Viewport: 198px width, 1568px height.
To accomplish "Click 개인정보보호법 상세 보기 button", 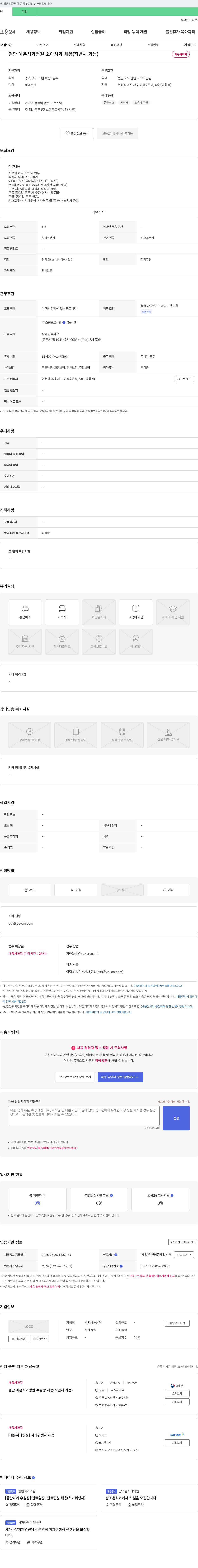I will point(75,1077).
